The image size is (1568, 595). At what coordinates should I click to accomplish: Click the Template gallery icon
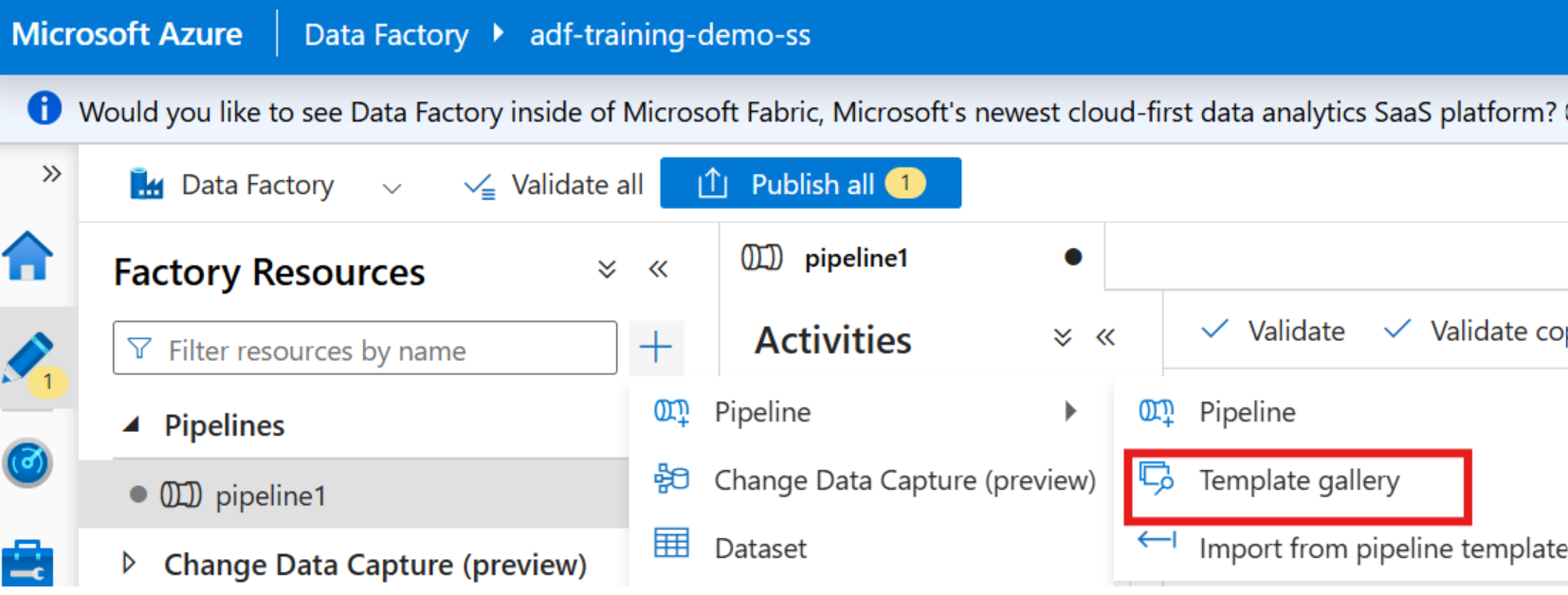pyautogui.click(x=1157, y=478)
